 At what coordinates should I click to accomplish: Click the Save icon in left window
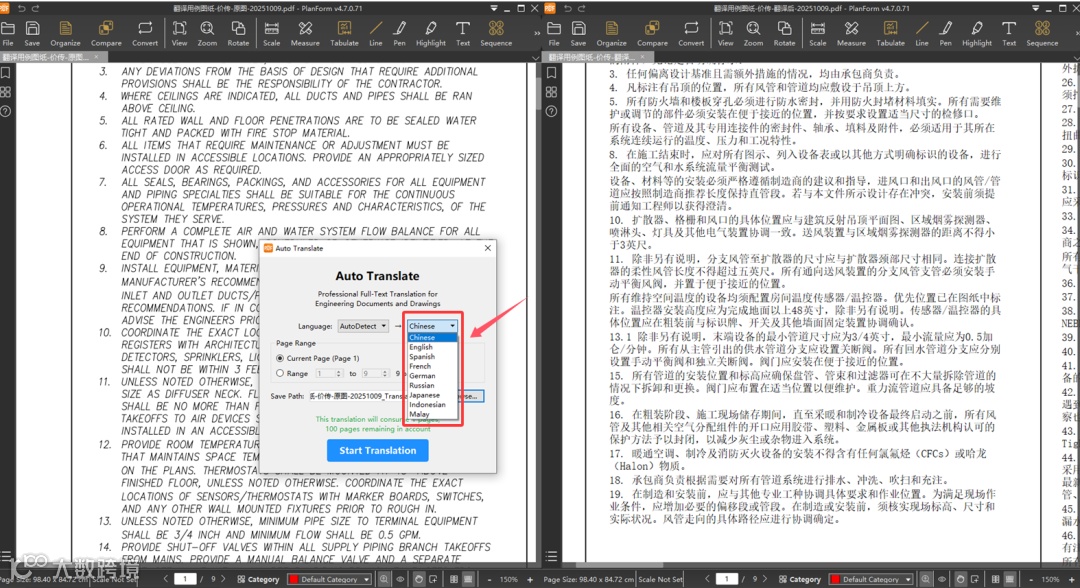pos(32,33)
